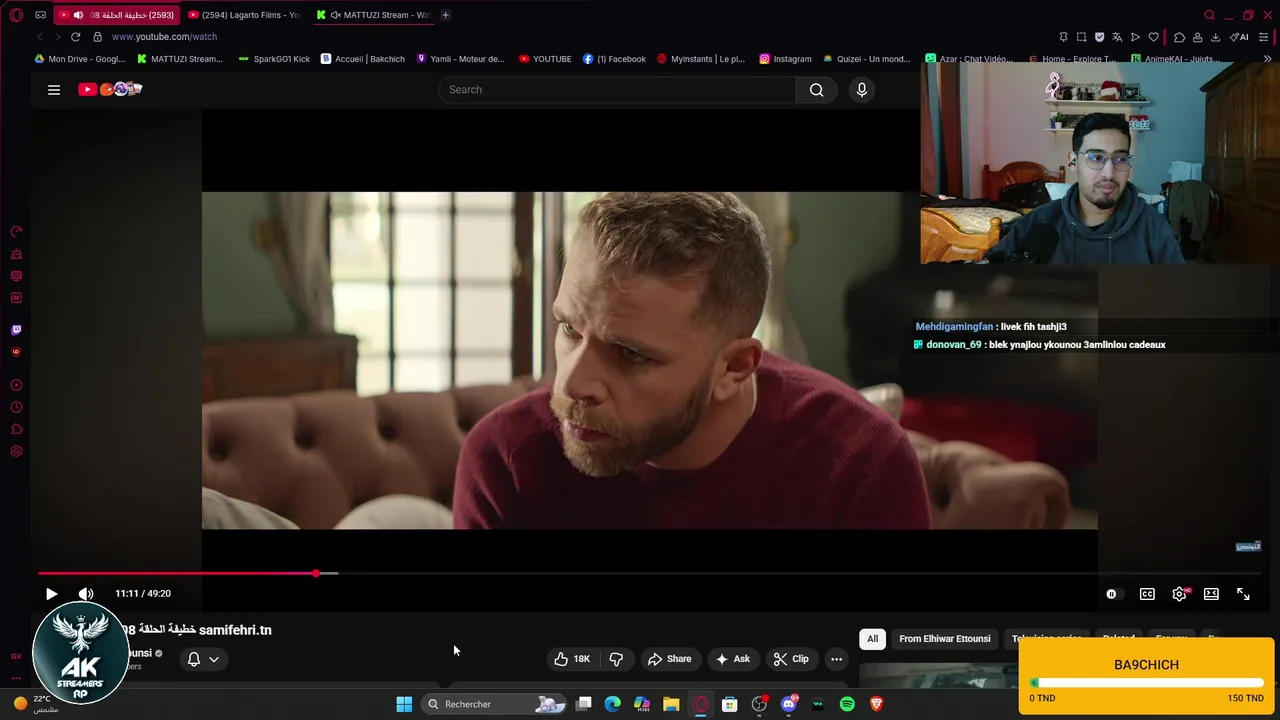
Task: Open the Opera GX main menu
Action: 16,15
